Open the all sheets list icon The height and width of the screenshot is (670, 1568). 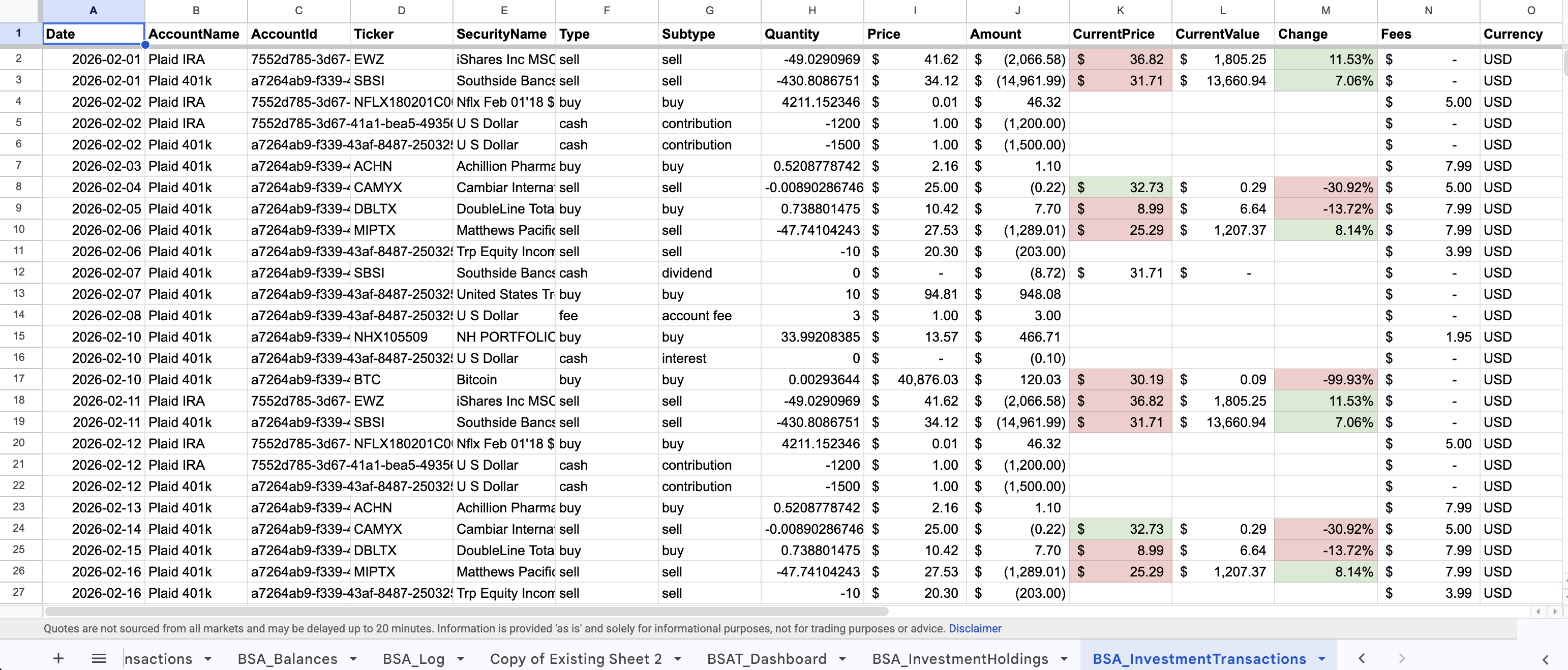pyautogui.click(x=99, y=658)
